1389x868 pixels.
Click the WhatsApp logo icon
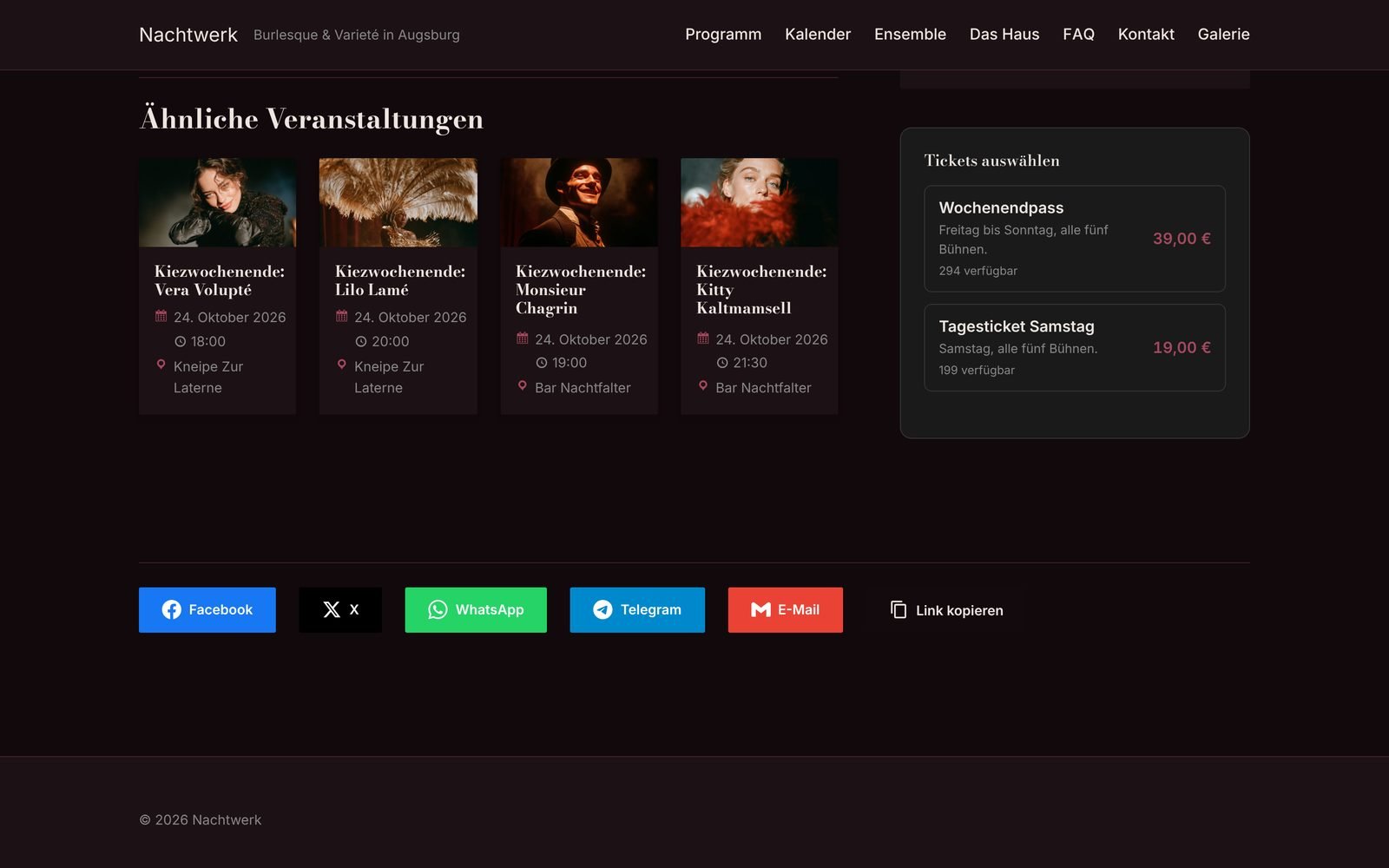438,610
